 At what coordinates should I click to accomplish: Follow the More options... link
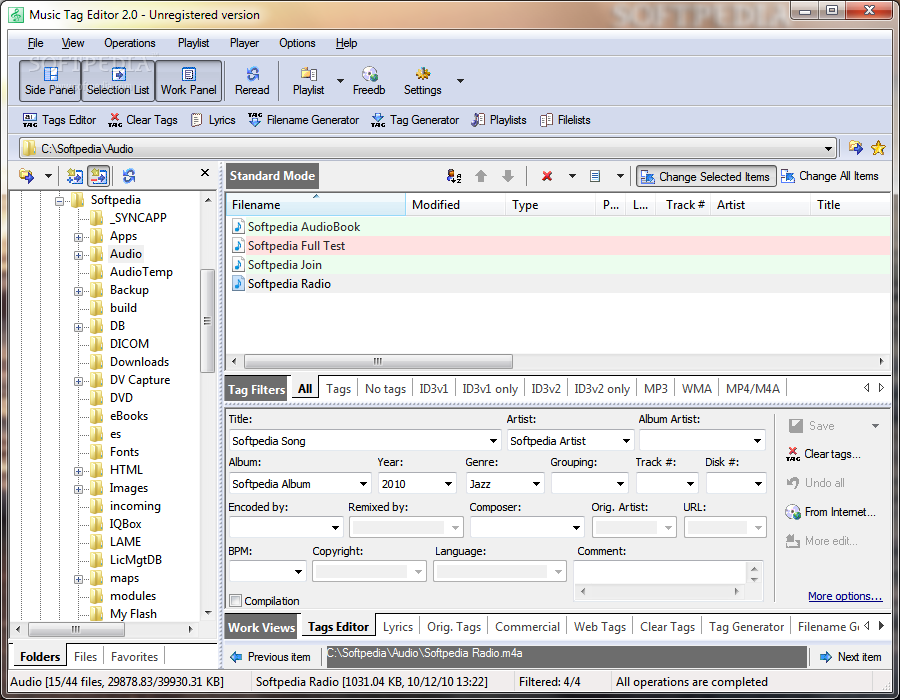pyautogui.click(x=845, y=597)
